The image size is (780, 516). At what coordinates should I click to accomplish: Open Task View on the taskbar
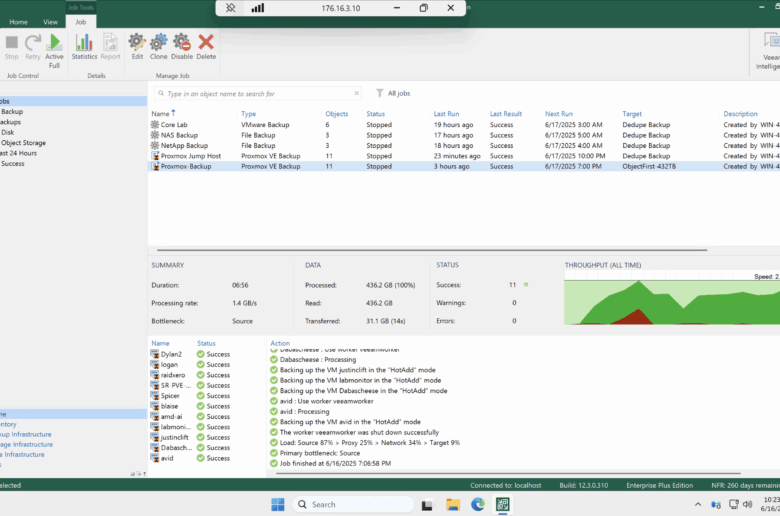(x=427, y=505)
